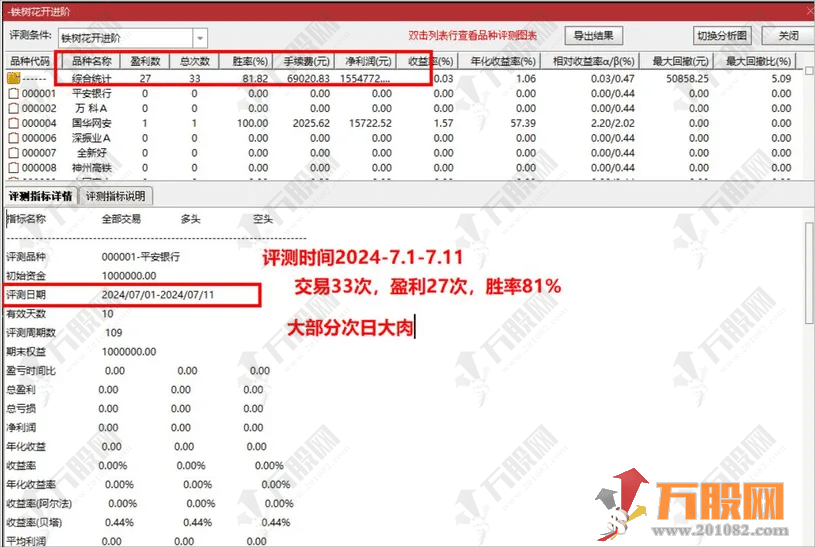The image size is (815, 547).
Task: Select the 全新好 row
Action: click(x=400, y=153)
